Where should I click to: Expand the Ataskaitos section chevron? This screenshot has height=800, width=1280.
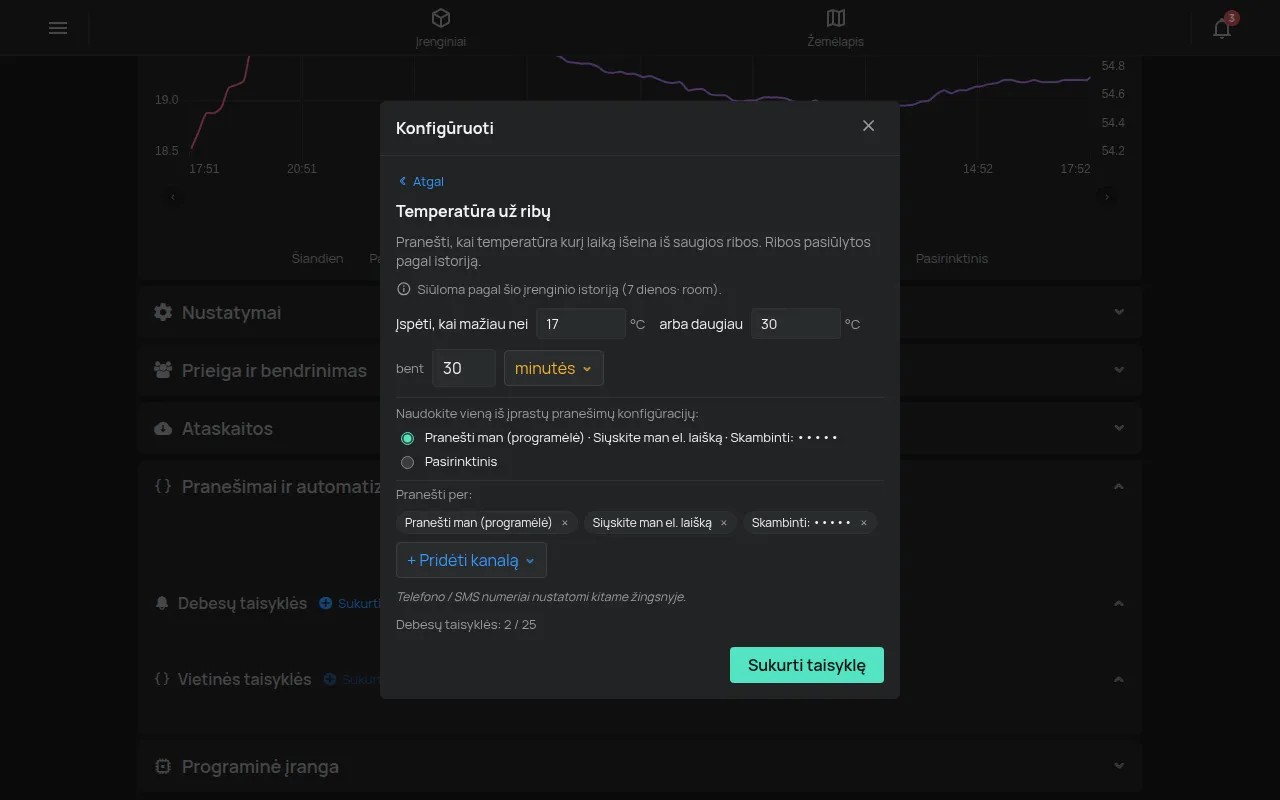pos(1119,428)
